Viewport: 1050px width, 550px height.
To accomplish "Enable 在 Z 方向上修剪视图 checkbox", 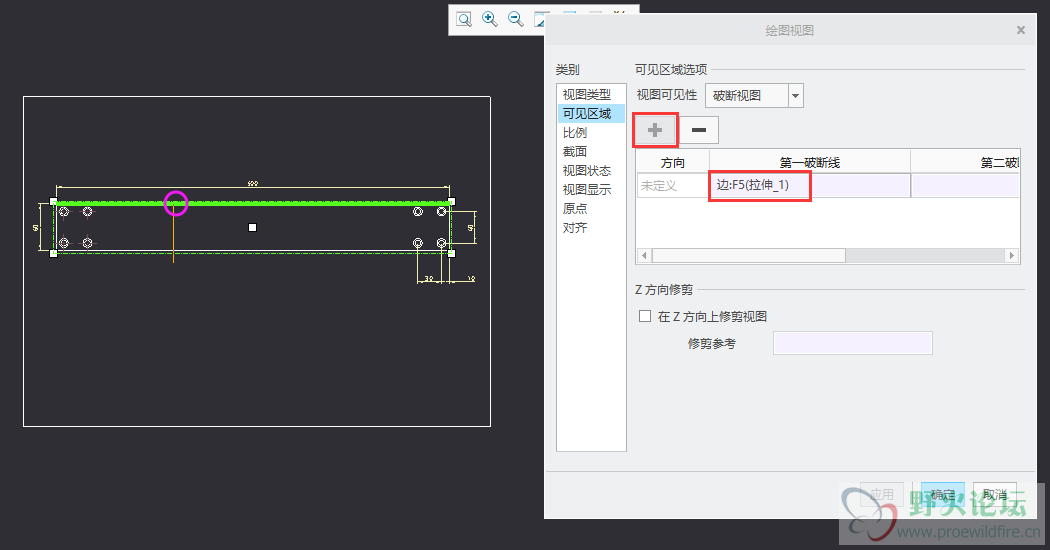I will pos(645,316).
